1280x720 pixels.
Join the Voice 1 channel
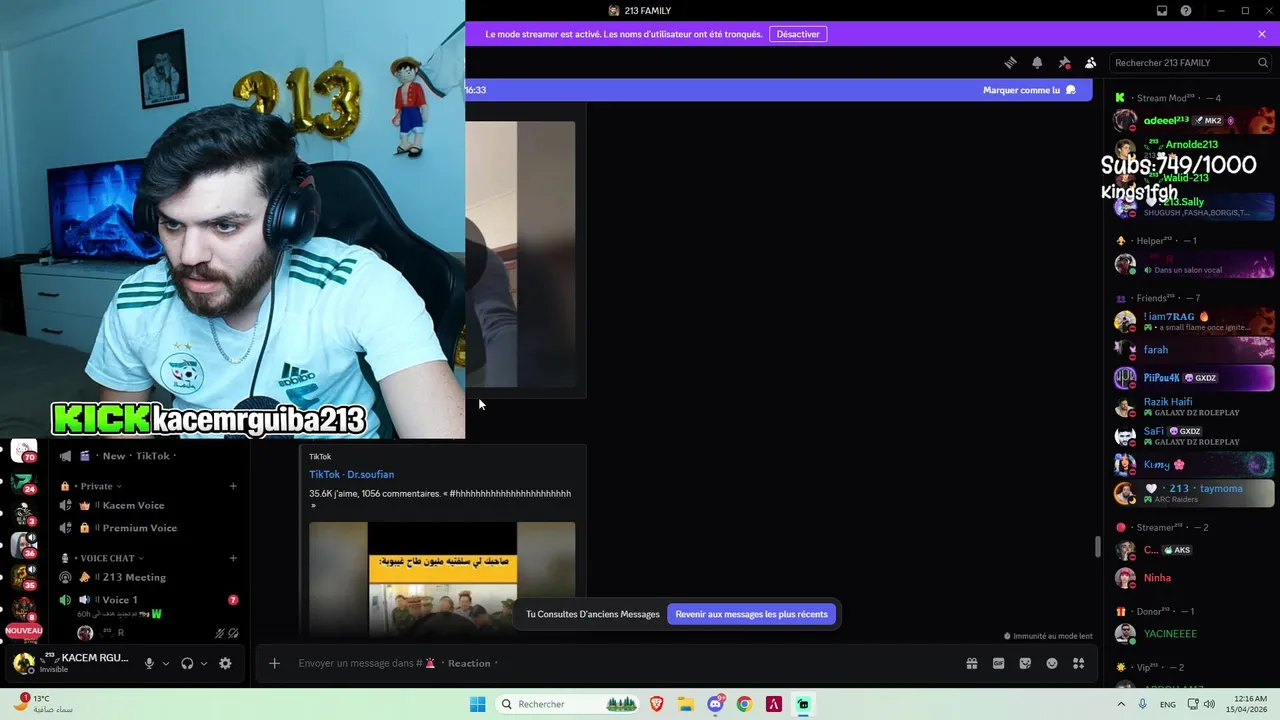[148, 600]
